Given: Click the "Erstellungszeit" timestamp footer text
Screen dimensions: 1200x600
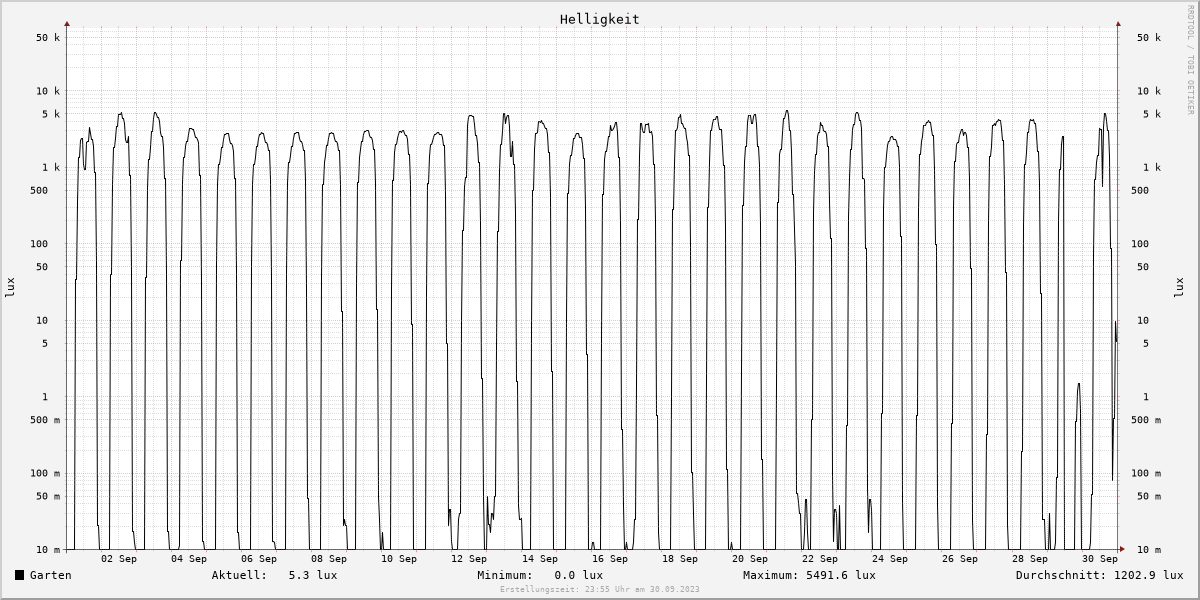Looking at the screenshot, I should (x=600, y=590).
